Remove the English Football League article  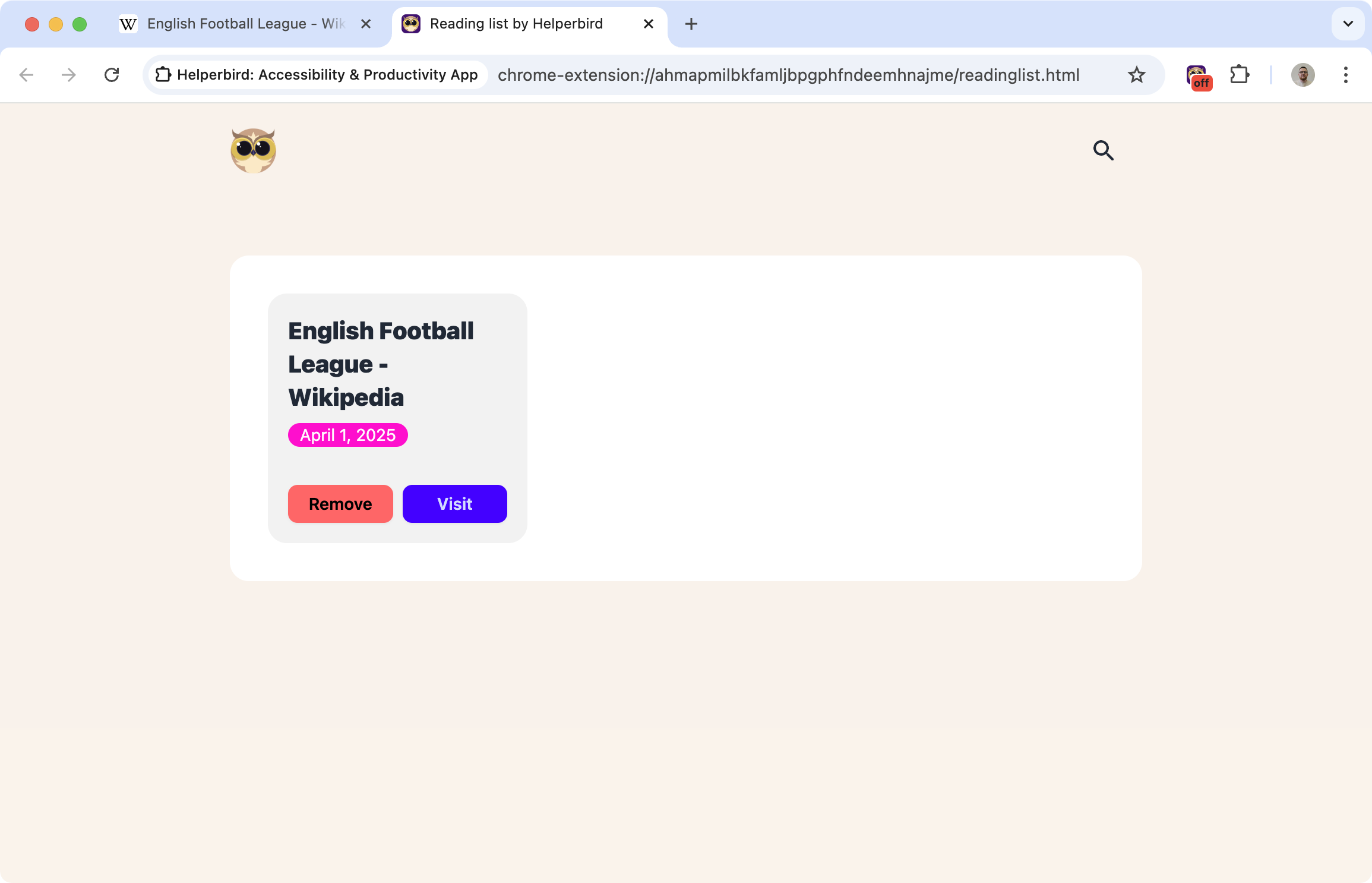coord(340,504)
